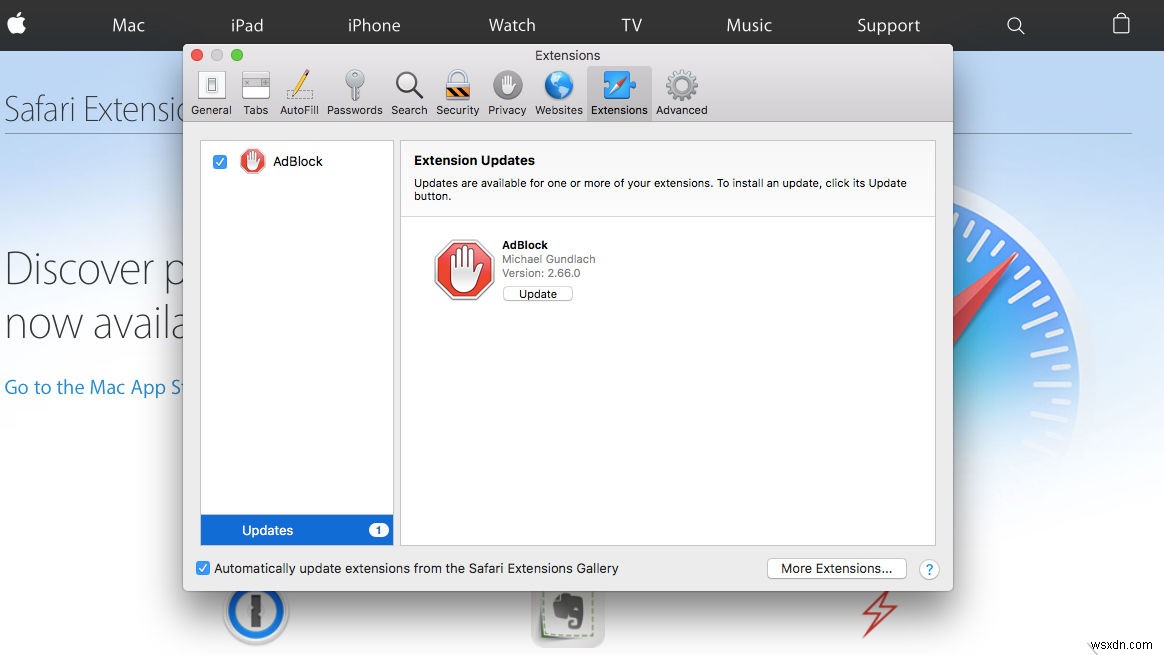Open the Search preferences pane
Viewport: 1164px width, 655px height.
click(x=409, y=93)
